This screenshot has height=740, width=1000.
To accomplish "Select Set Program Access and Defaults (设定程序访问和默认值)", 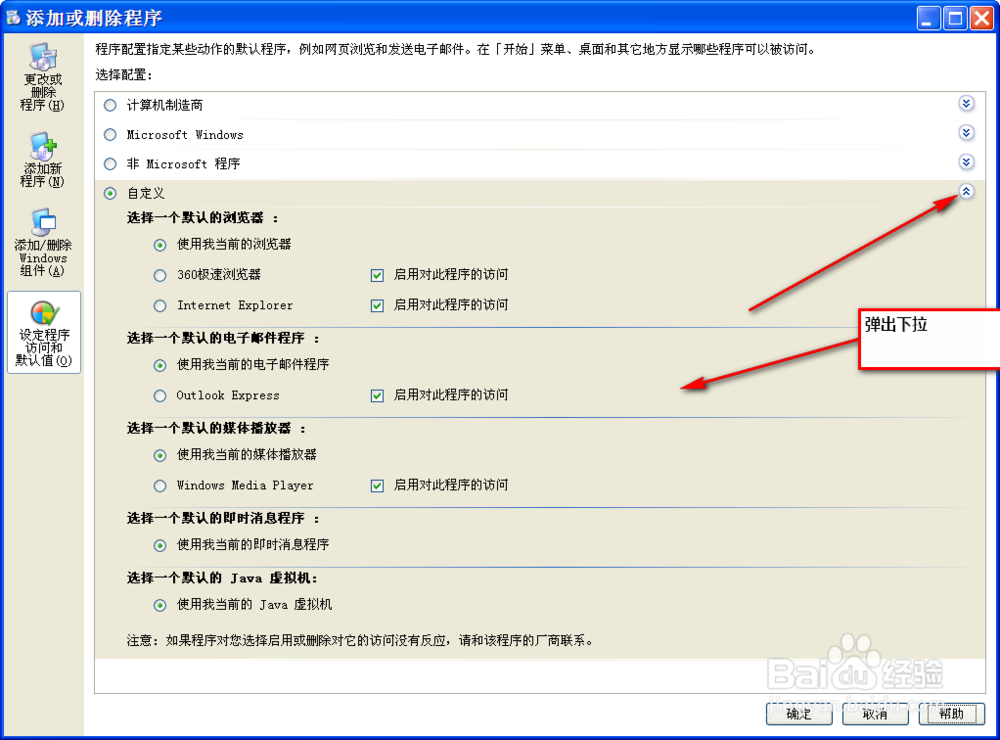I will tap(44, 332).
